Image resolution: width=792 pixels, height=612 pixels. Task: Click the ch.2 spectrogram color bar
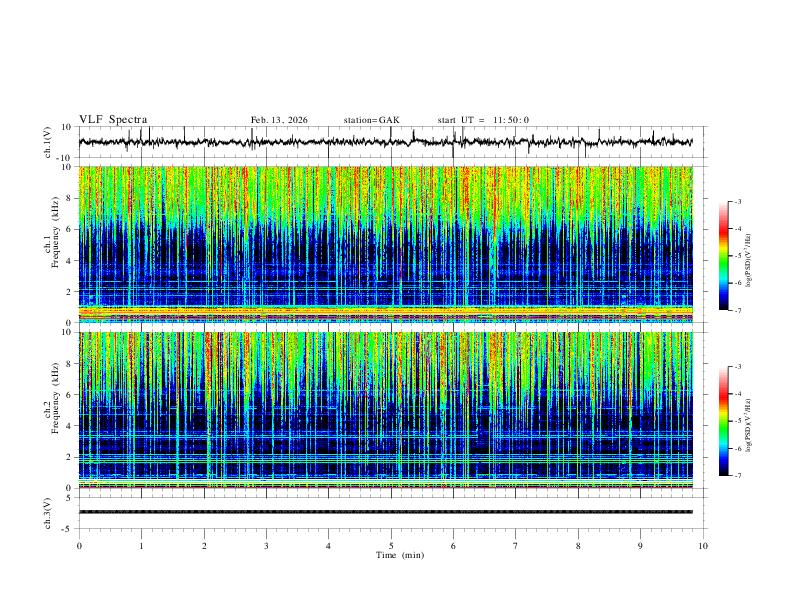click(723, 421)
